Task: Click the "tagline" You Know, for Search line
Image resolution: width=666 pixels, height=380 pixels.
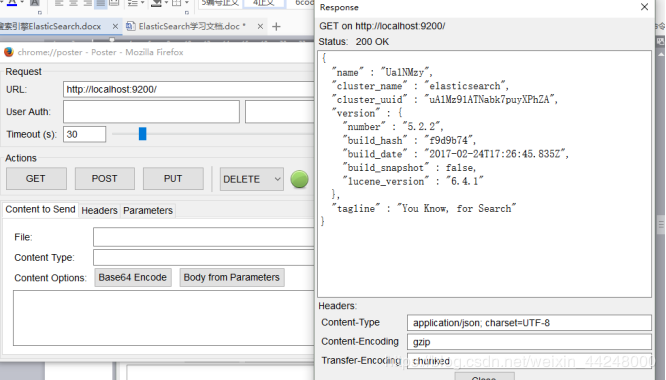Action: point(424,208)
